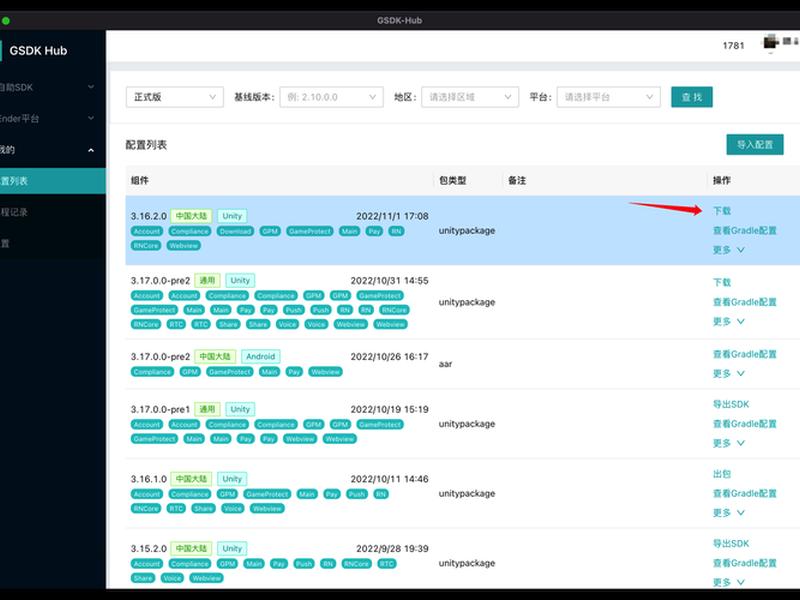The image size is (800, 600).
Task: Click Voice tag in 3.16.1.0 row
Action: (x=233, y=509)
